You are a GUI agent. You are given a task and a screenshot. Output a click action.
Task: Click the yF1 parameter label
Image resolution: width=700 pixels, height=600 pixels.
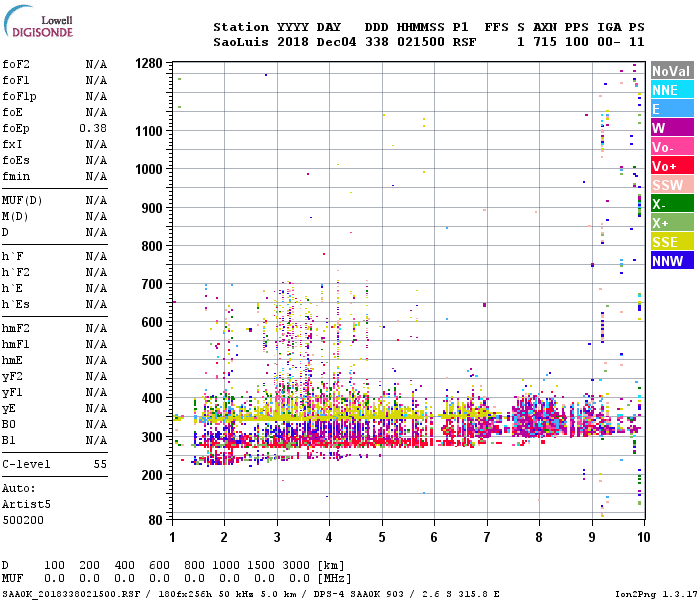[12, 393]
